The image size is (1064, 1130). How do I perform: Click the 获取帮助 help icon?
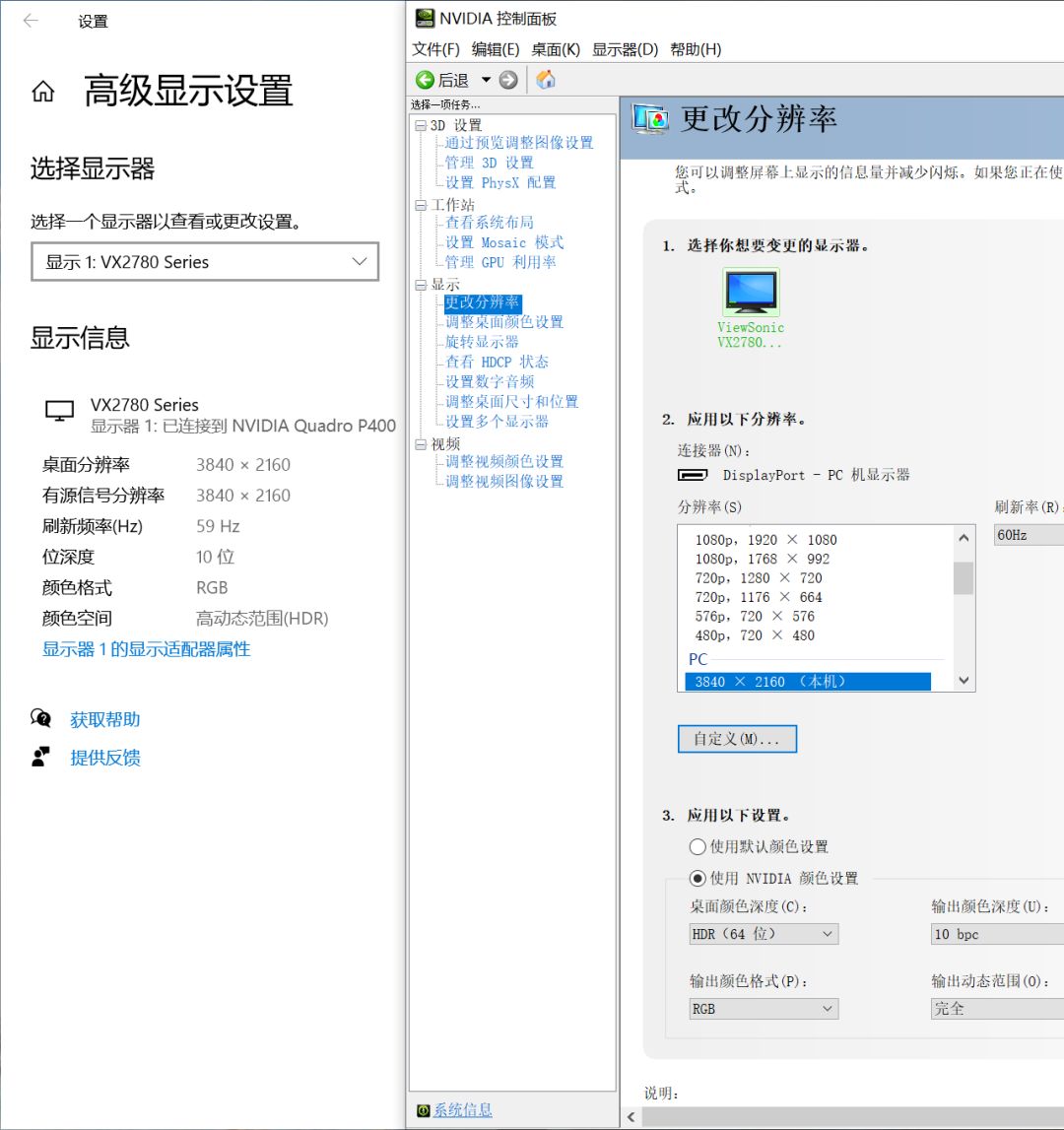click(40, 719)
